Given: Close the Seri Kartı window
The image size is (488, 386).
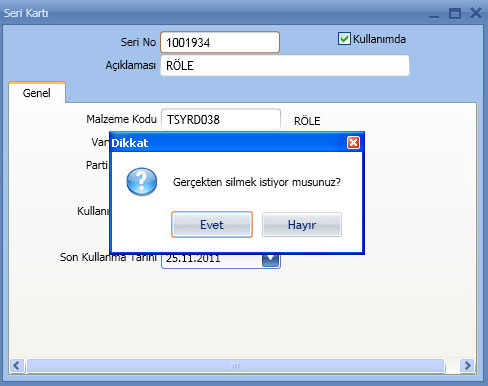Looking at the screenshot, I should click(476, 13).
